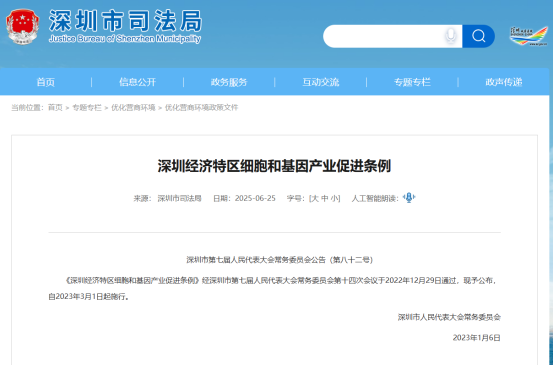Set font size to 大

click(x=315, y=198)
